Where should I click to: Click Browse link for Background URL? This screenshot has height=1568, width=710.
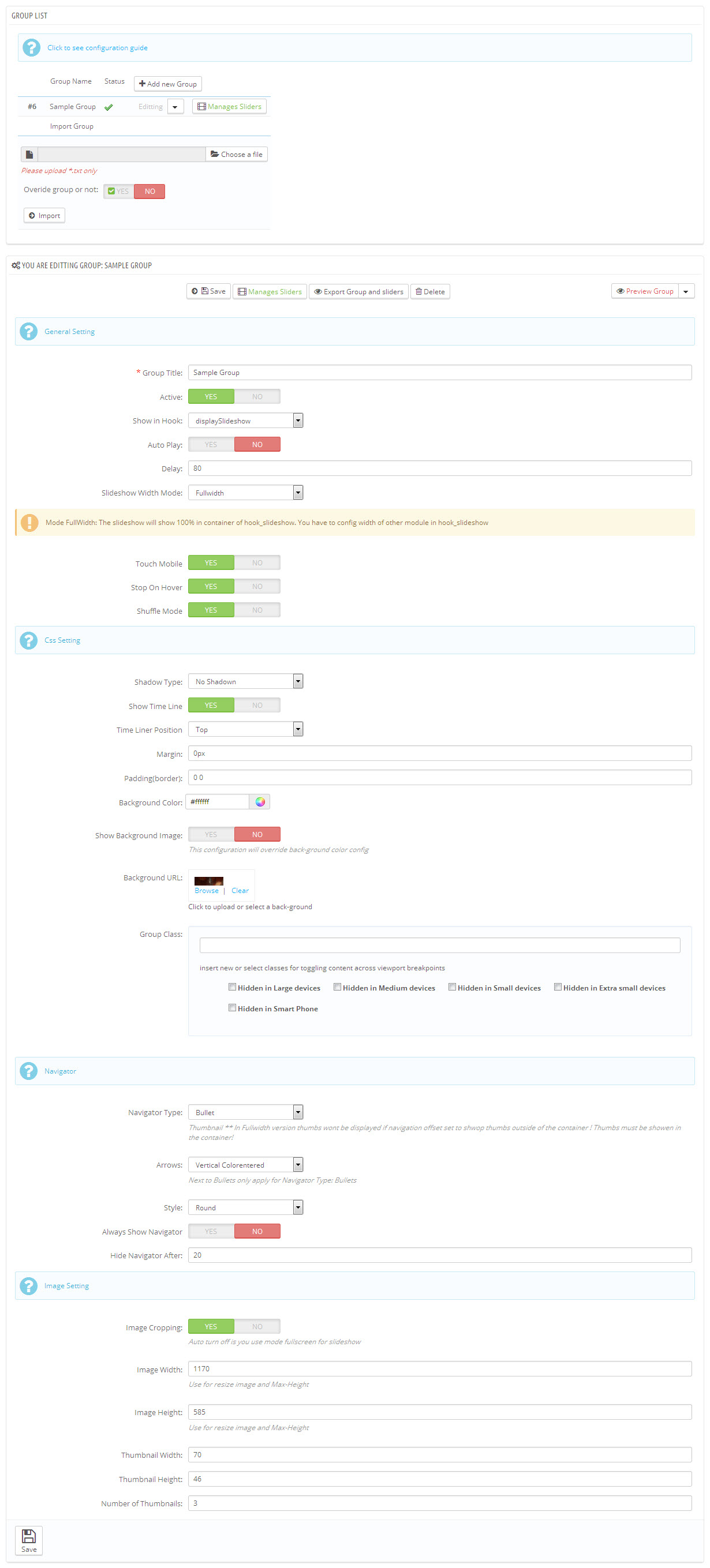pyautogui.click(x=207, y=891)
